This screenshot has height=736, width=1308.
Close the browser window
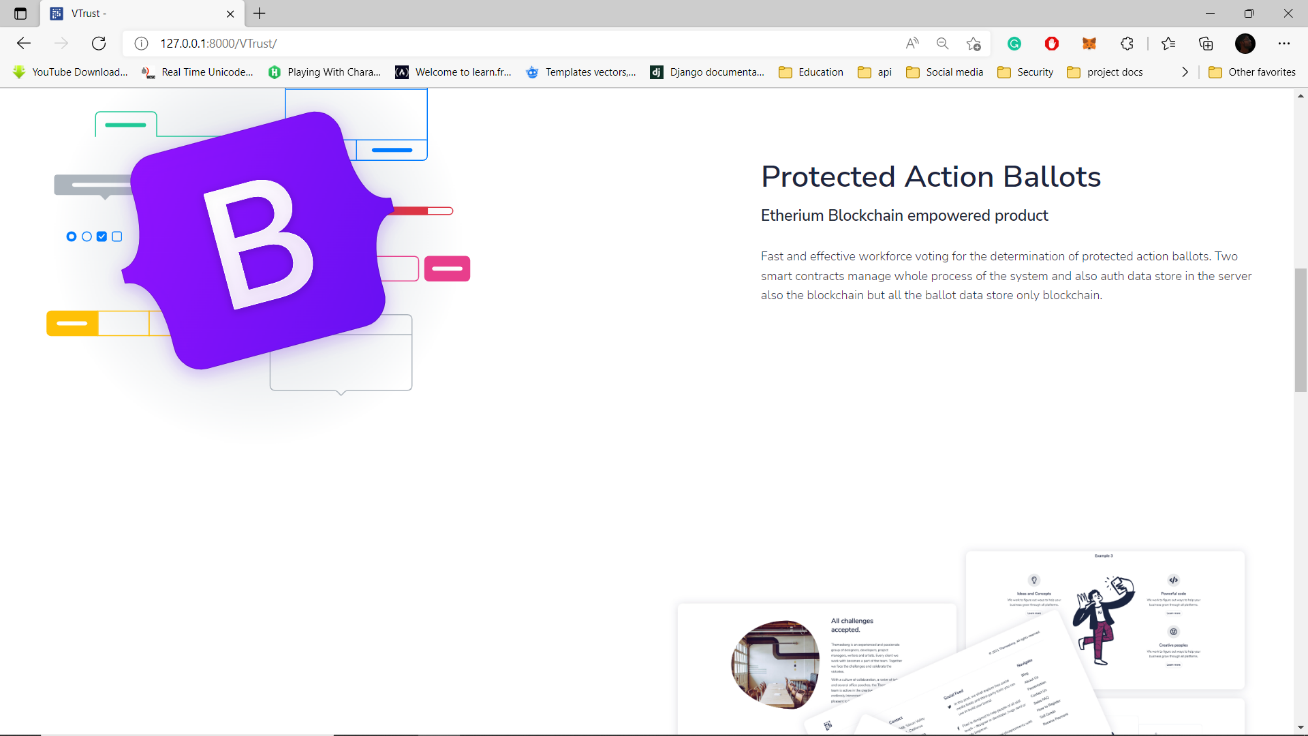click(x=1288, y=14)
